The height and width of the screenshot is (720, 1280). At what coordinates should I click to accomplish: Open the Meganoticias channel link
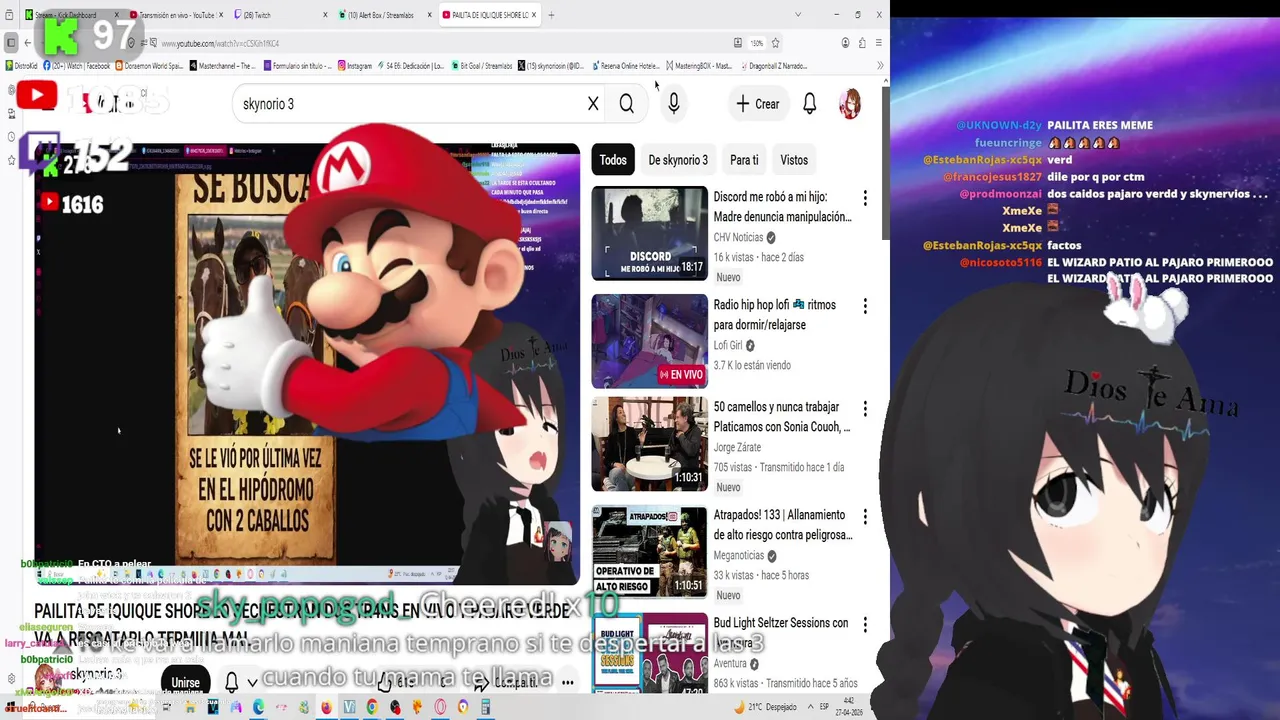pos(739,555)
